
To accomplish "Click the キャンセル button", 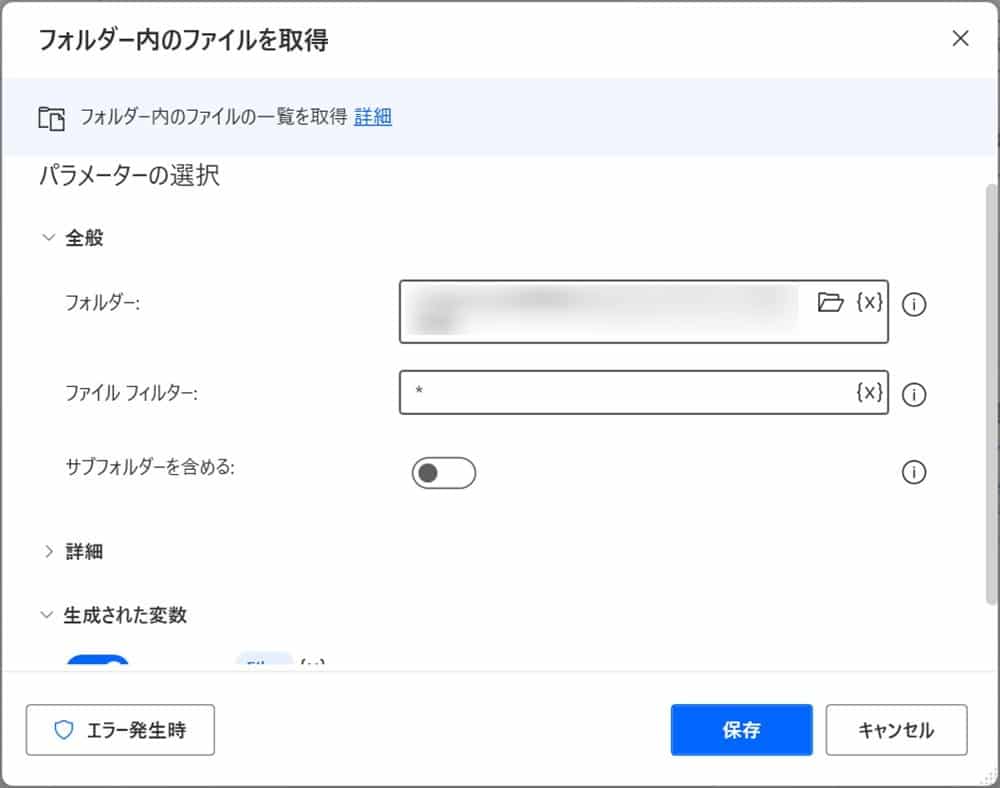I will click(895, 730).
